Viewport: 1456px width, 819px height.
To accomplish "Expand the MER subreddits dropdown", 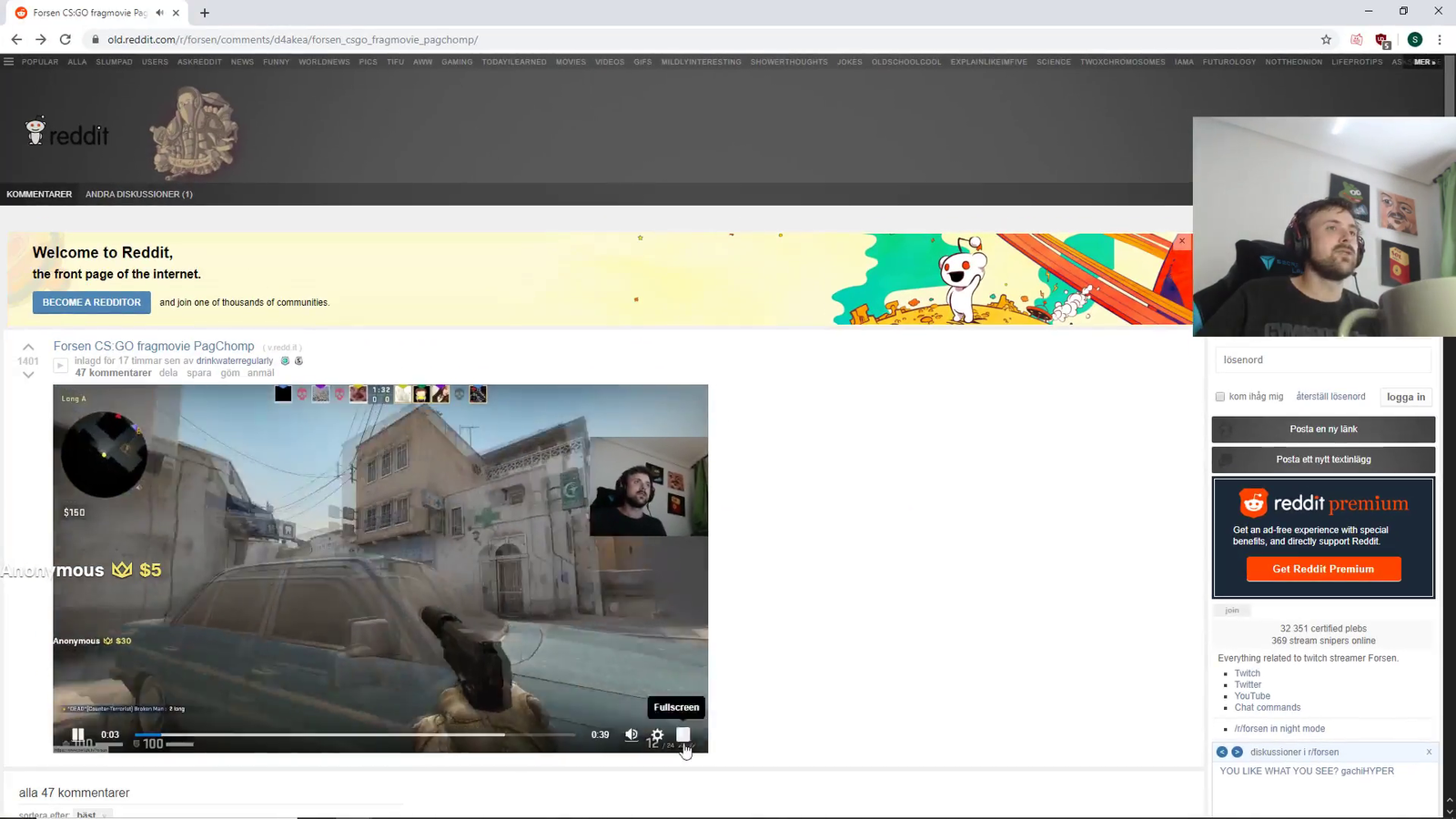I will pyautogui.click(x=1424, y=62).
